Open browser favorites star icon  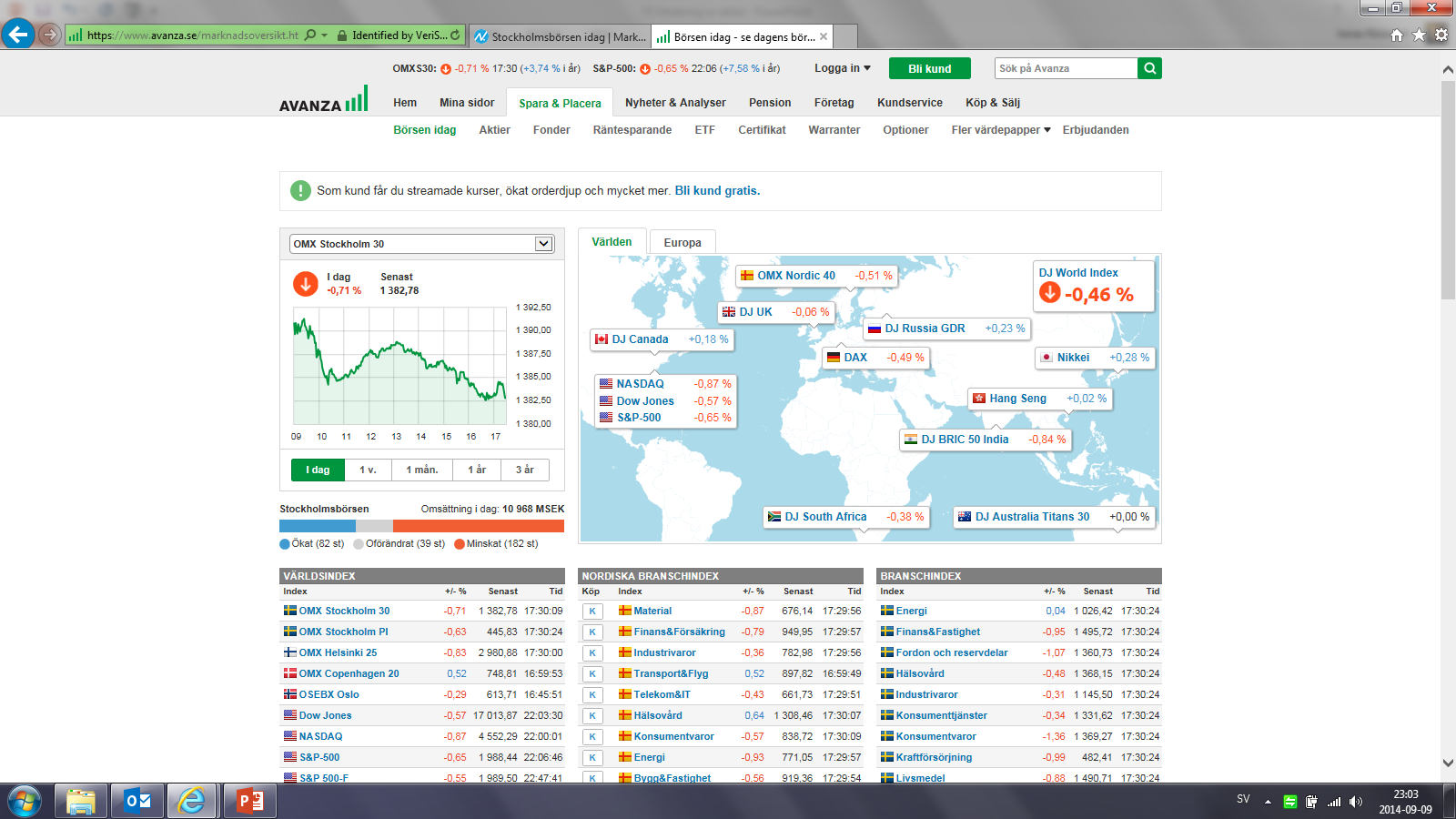tap(1419, 35)
